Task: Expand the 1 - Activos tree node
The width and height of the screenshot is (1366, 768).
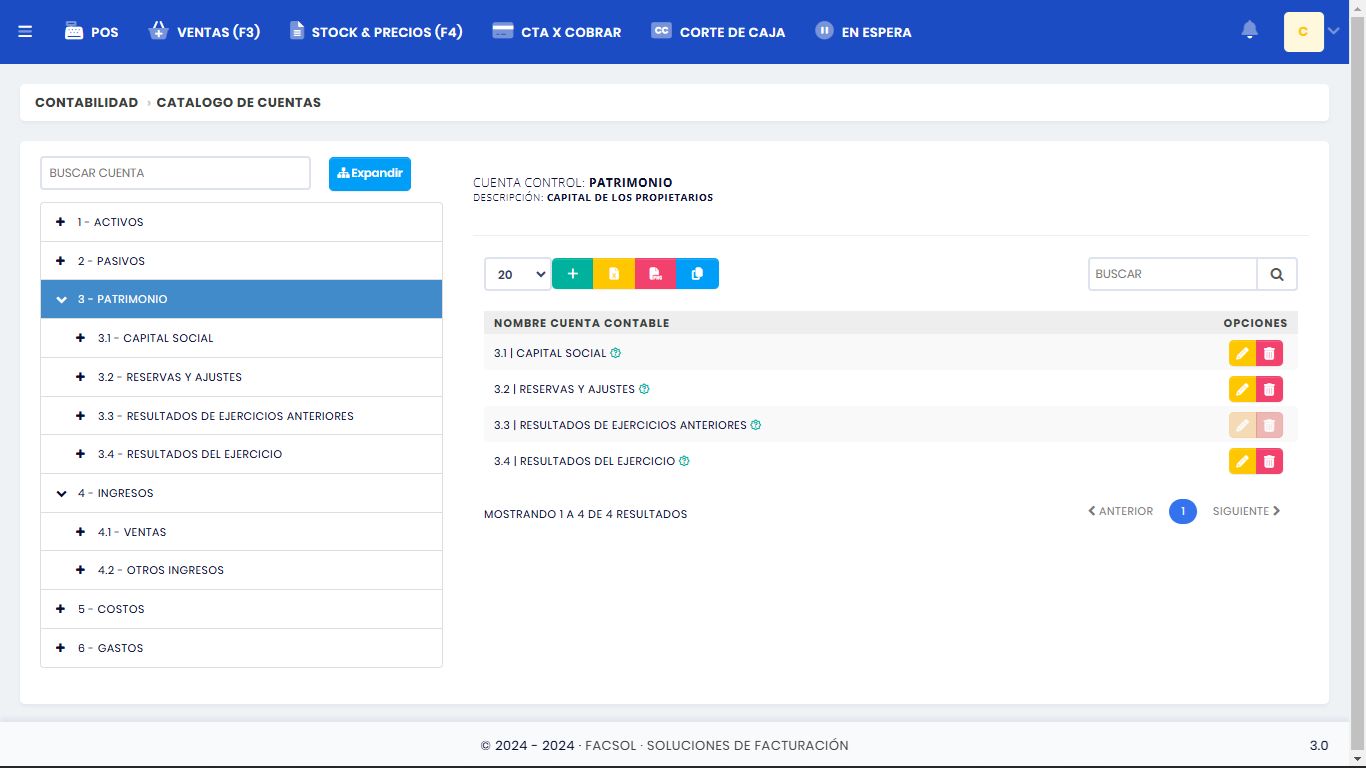Action: tap(61, 222)
